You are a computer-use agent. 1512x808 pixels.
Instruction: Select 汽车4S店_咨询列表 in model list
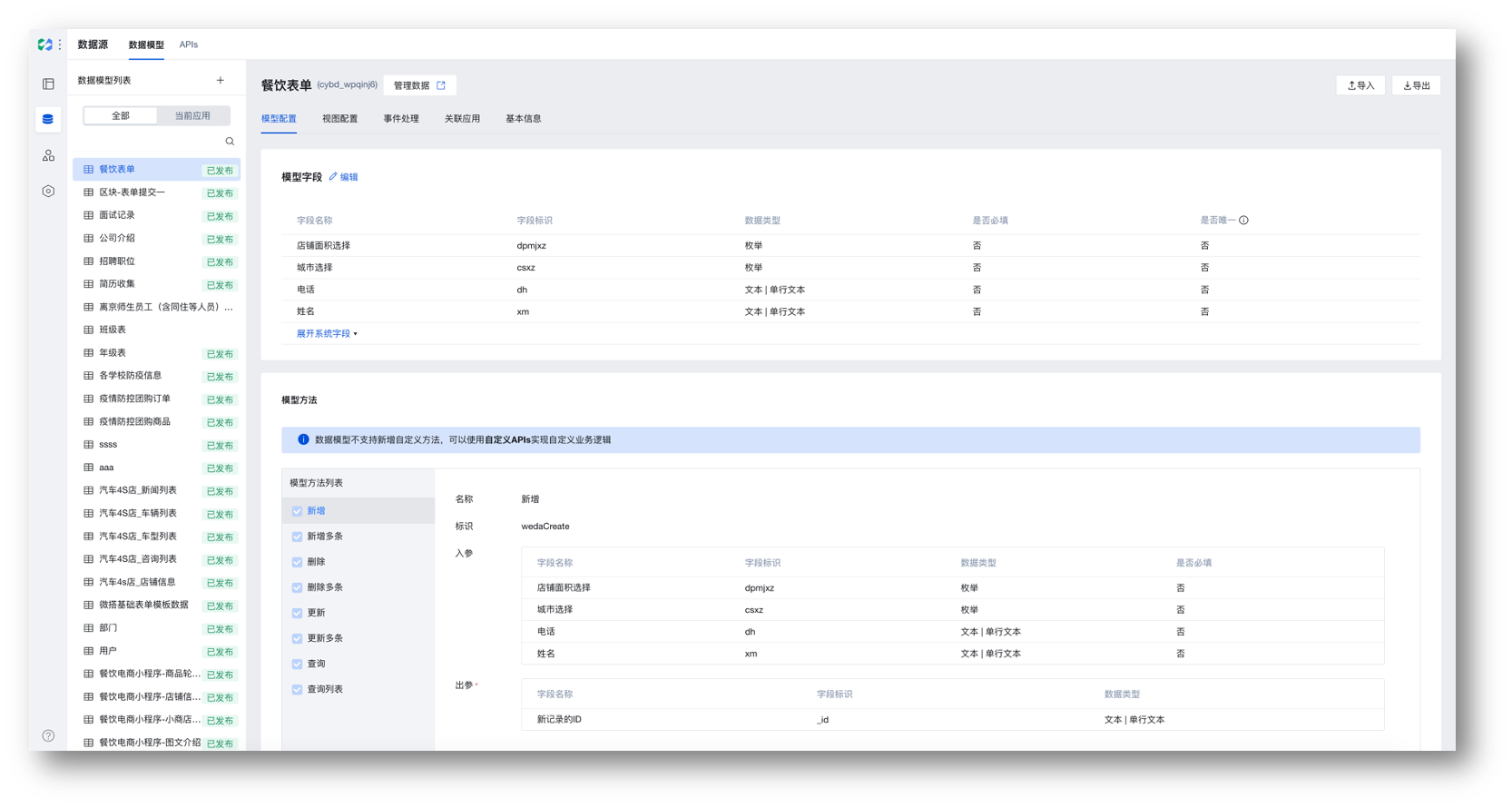point(156,559)
